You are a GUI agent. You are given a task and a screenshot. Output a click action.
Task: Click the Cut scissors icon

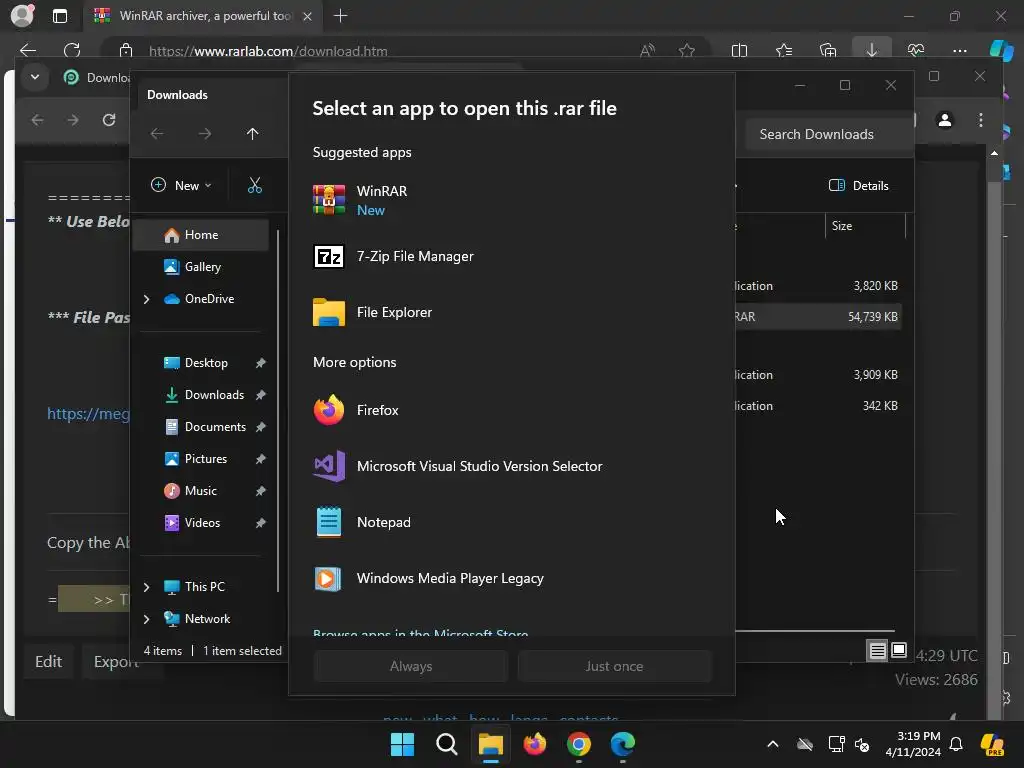[x=255, y=185]
